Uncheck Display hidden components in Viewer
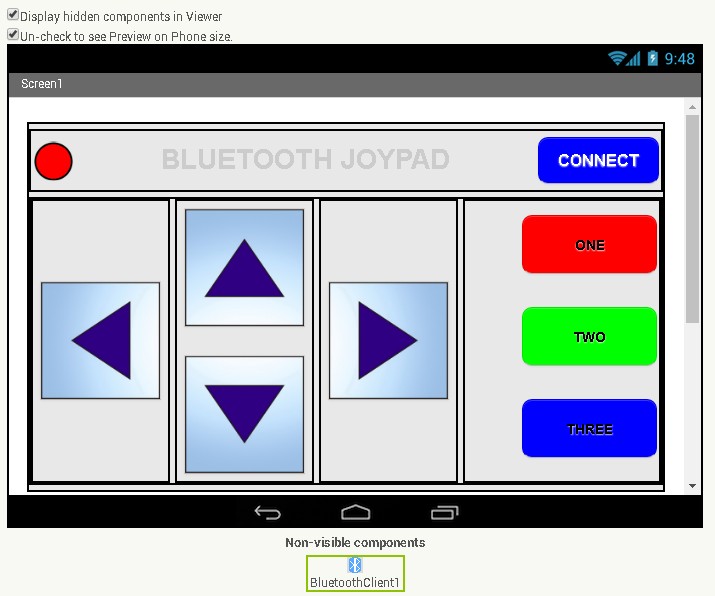 coord(13,15)
